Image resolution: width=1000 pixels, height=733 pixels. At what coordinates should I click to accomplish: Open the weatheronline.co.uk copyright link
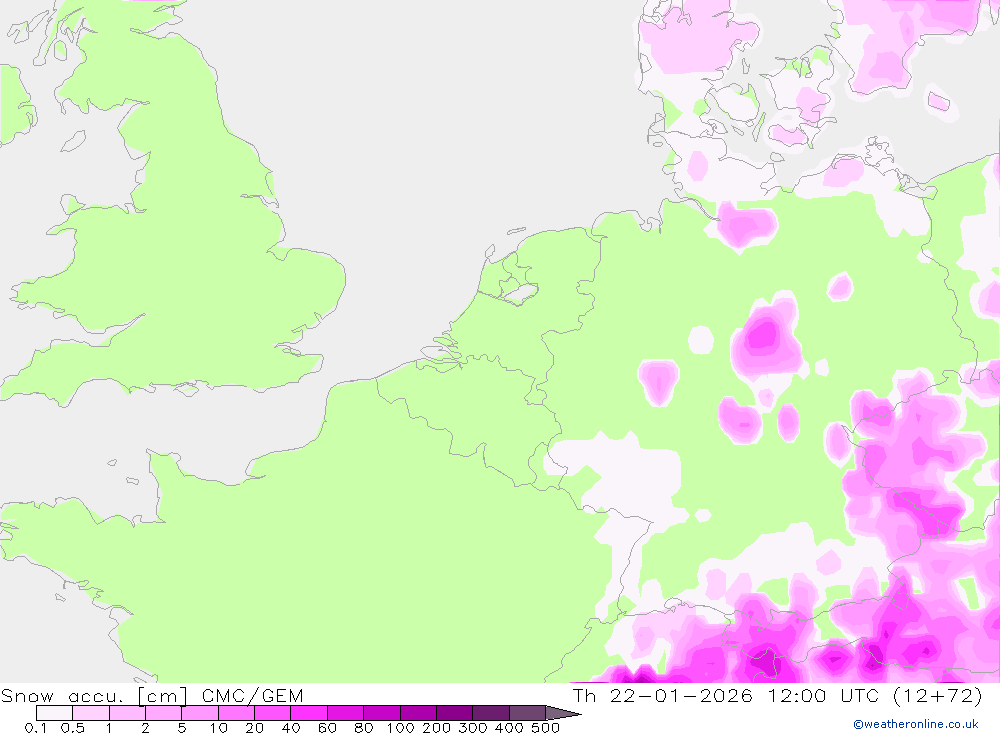[x=916, y=724]
